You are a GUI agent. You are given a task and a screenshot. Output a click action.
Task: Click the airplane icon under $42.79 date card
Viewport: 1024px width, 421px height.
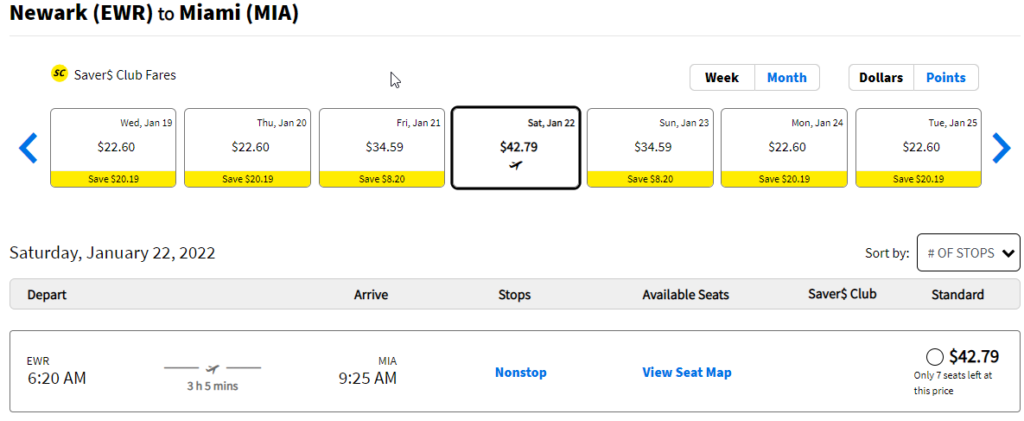tap(515, 165)
